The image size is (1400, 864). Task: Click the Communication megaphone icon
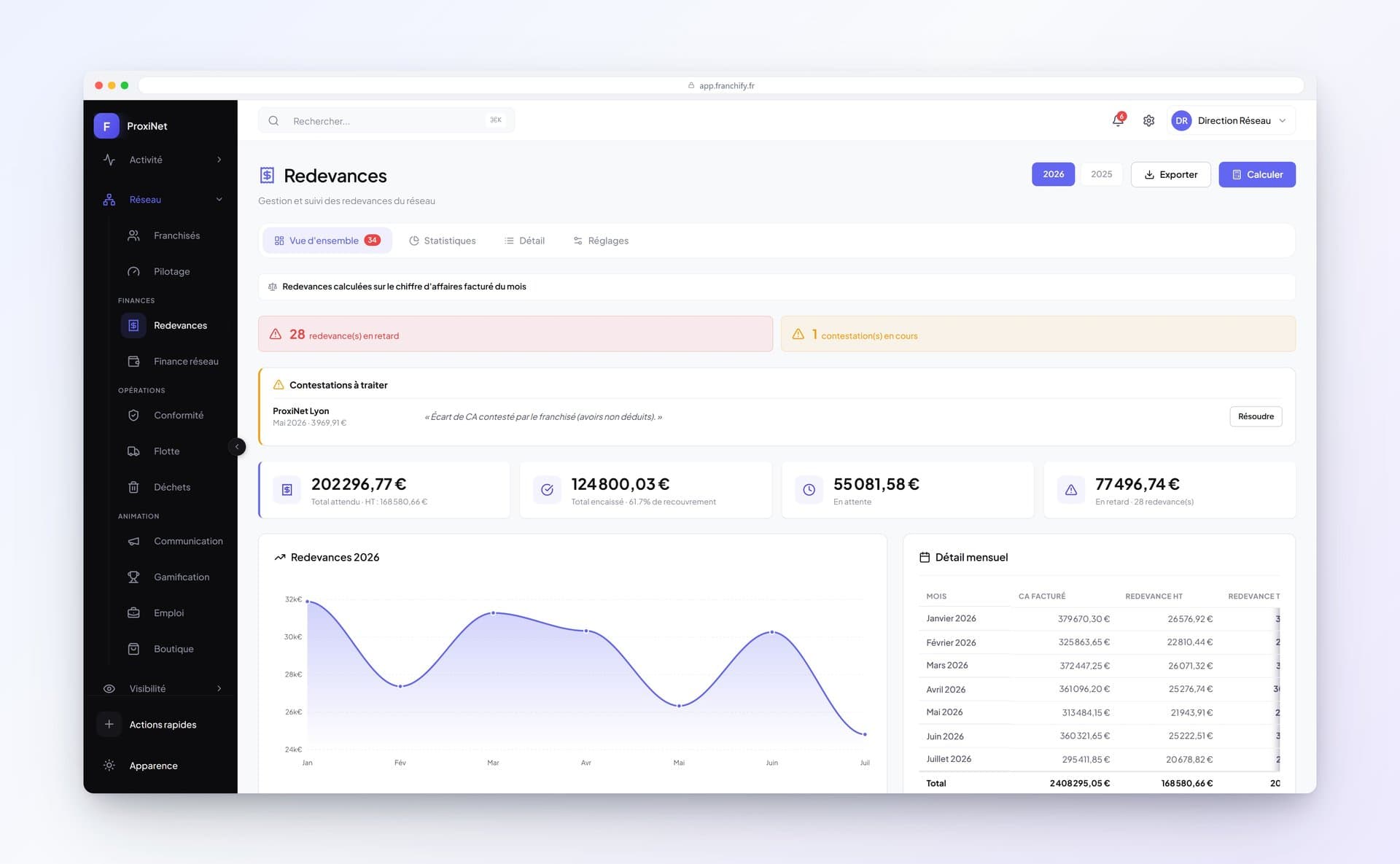[x=133, y=541]
